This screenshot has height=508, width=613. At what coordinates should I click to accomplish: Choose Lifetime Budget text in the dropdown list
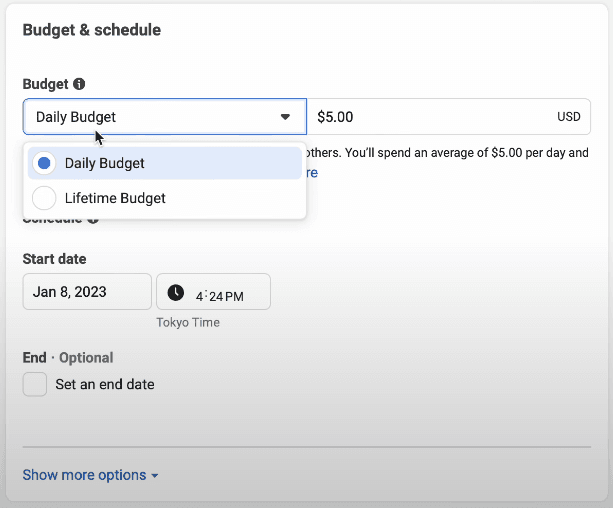[x=115, y=198]
